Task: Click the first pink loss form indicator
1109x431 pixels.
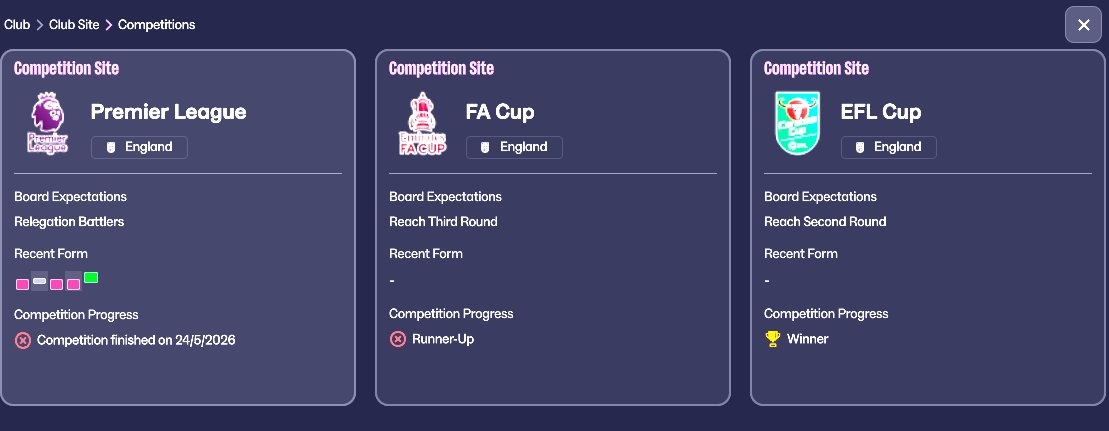Action: 23,284
